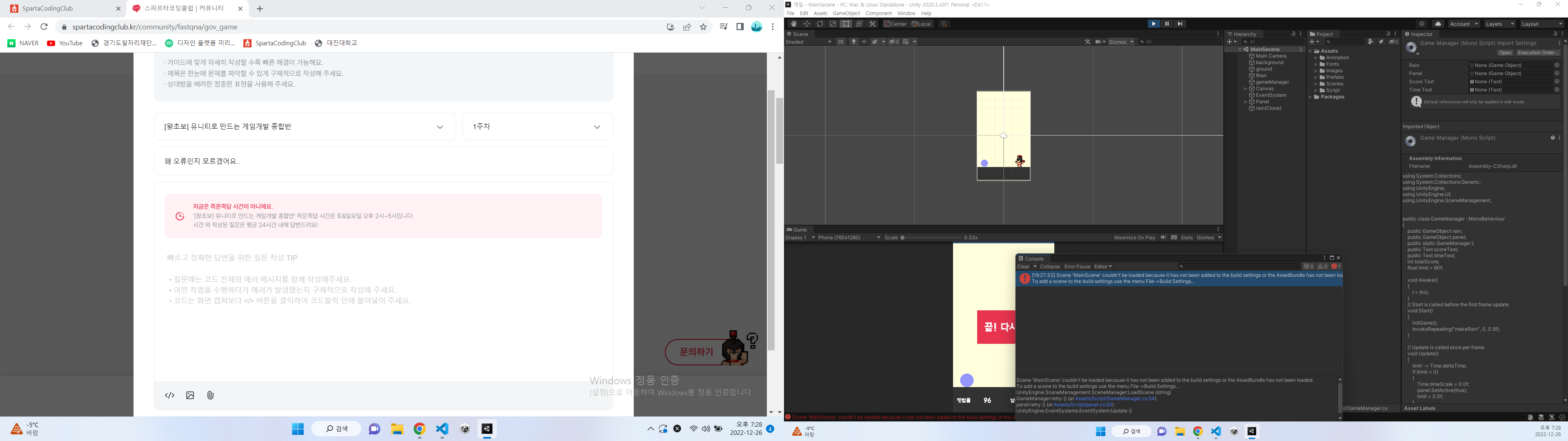Open Editor dropdown in Console
The width and height of the screenshot is (1568, 441).
[x=1103, y=267]
